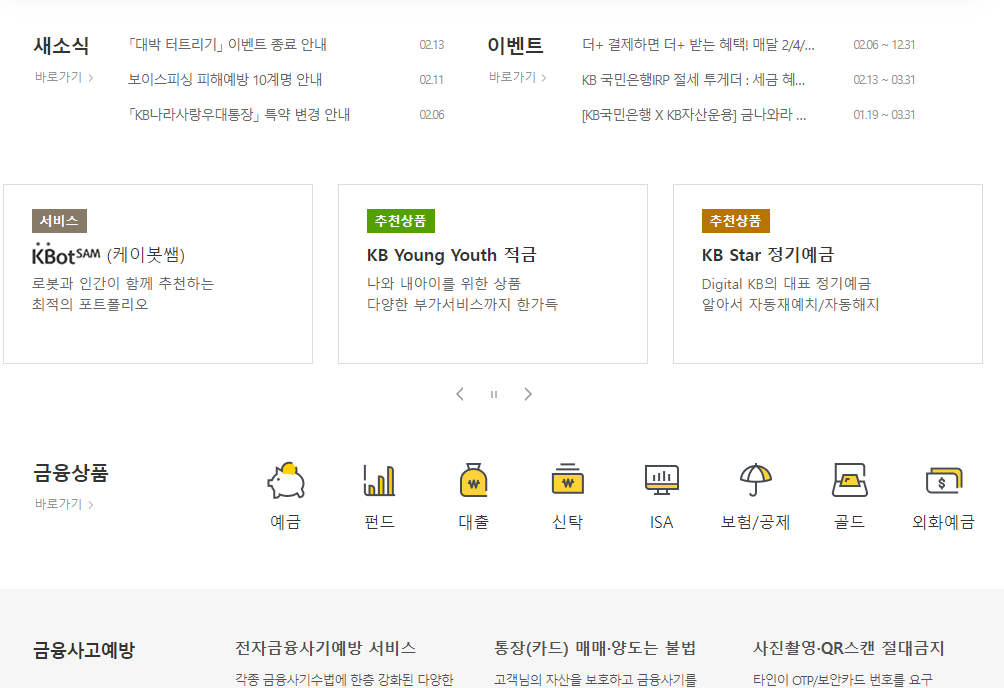
Task: Open the KBot SAM (케이봇쌤) service card
Action: [x=158, y=274]
